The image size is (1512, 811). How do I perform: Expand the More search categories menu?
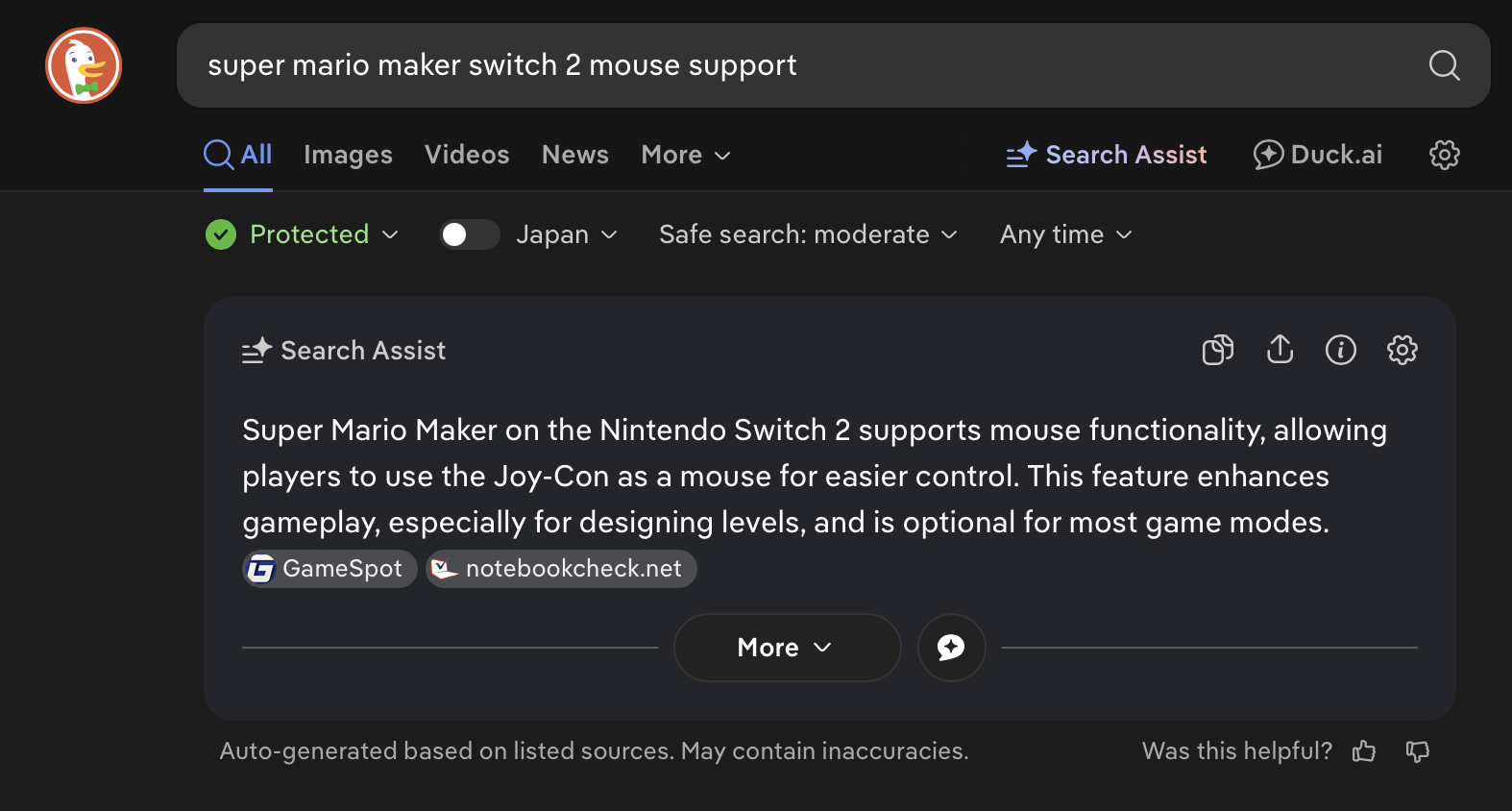pos(686,155)
